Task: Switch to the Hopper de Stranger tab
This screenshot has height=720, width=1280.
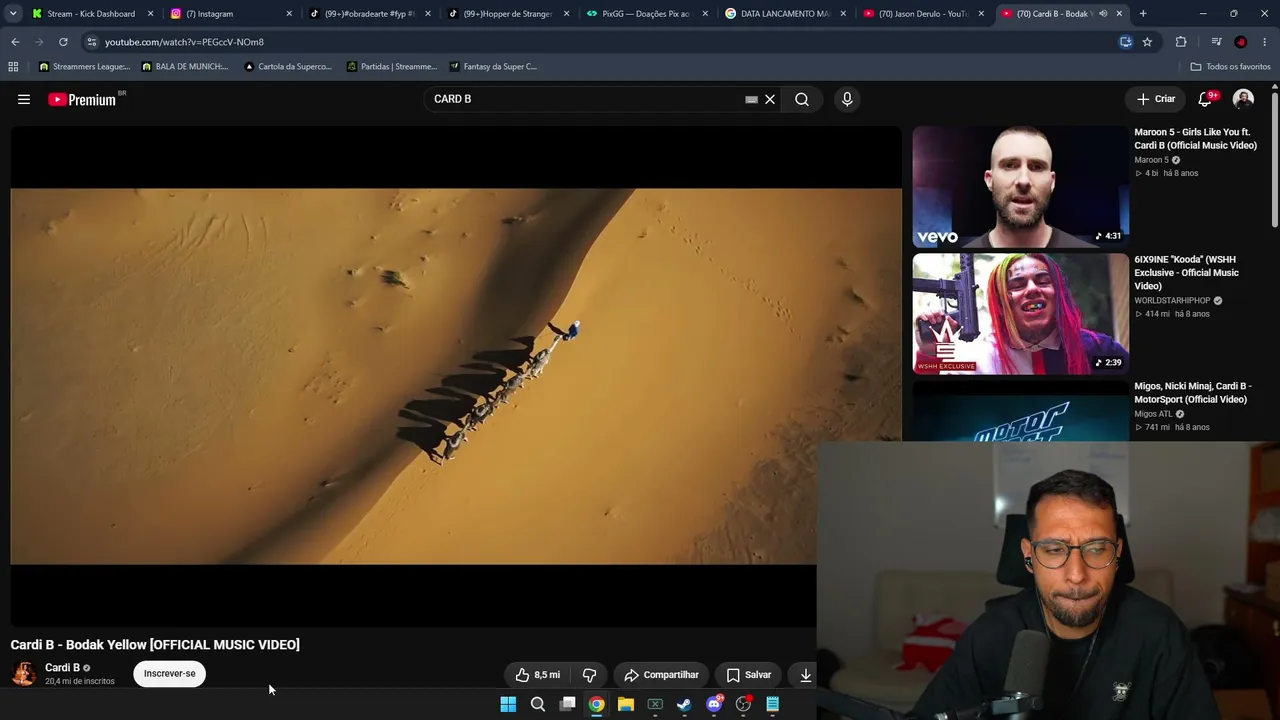Action: pyautogui.click(x=508, y=14)
